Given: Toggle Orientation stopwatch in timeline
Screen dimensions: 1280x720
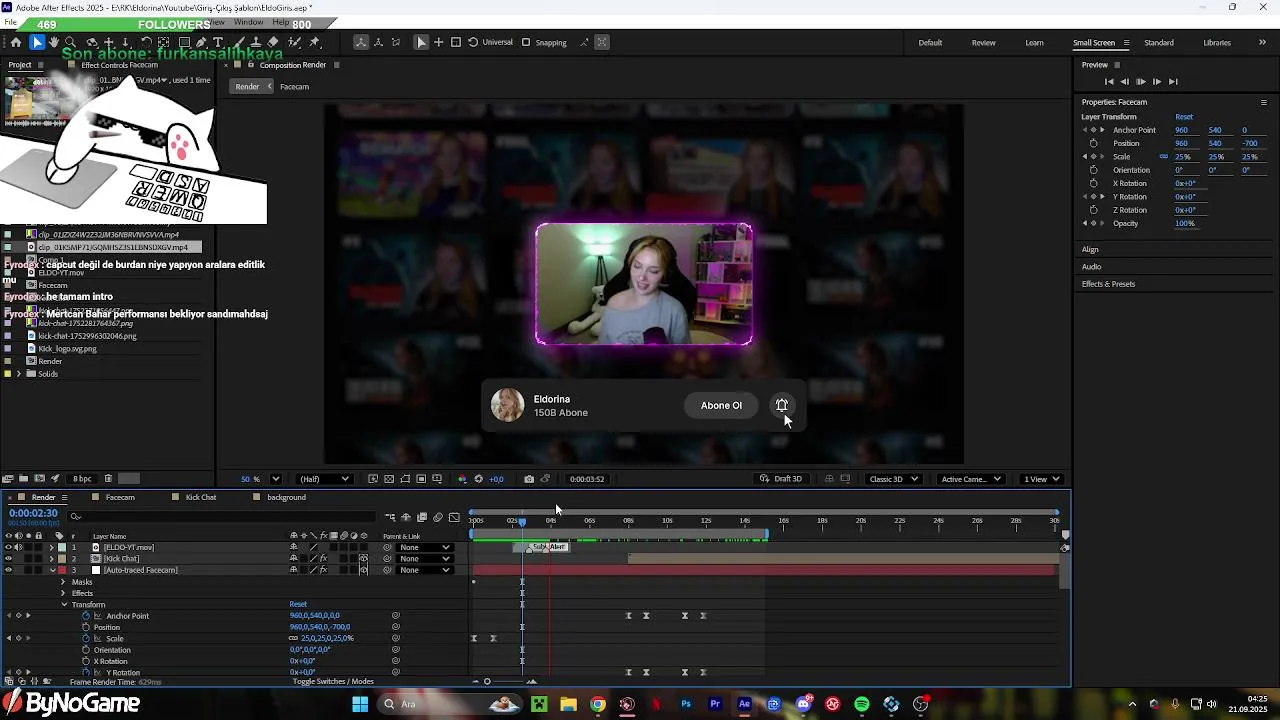Looking at the screenshot, I should point(86,650).
